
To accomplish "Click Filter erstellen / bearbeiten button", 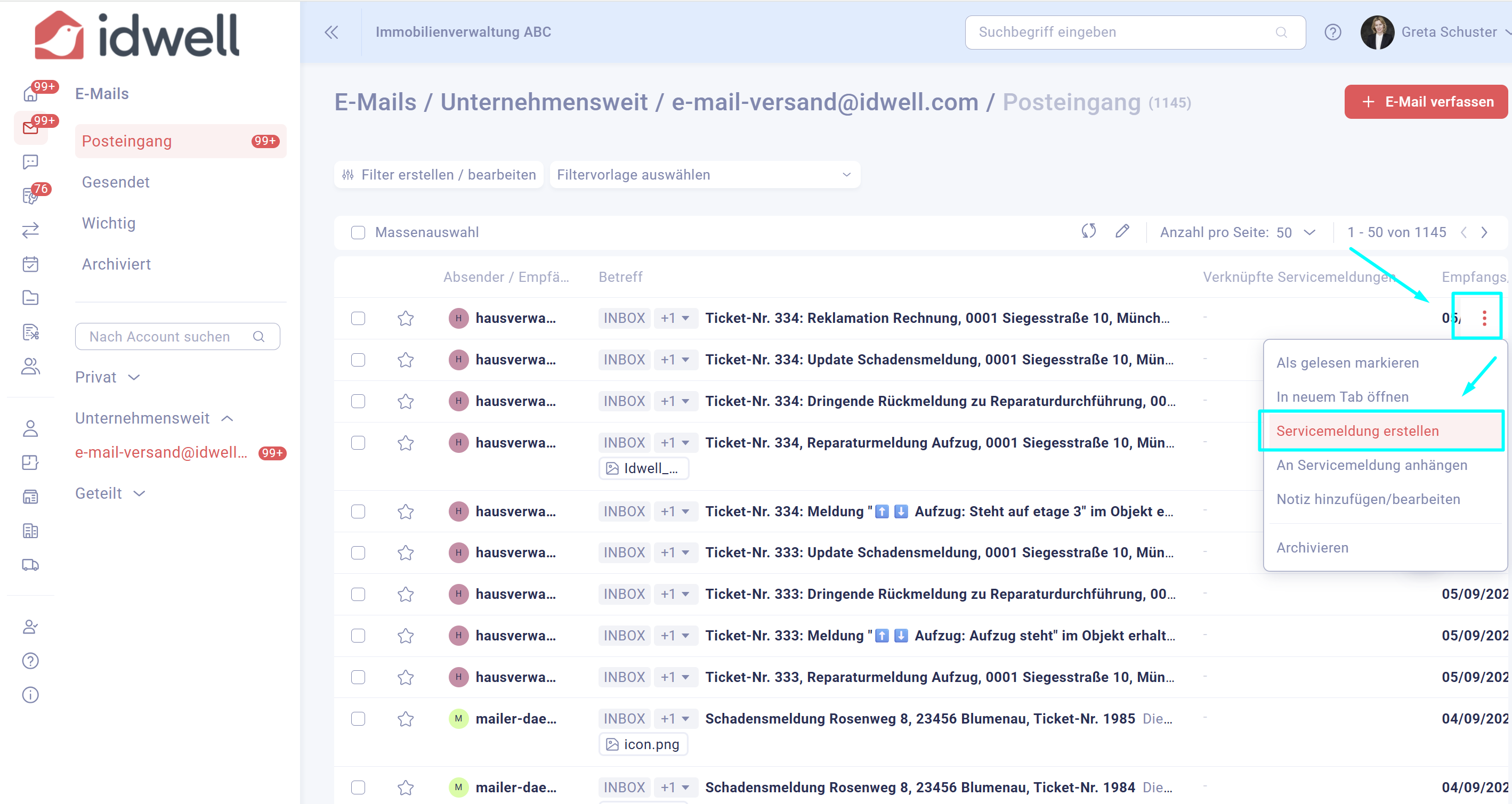I will click(439, 175).
